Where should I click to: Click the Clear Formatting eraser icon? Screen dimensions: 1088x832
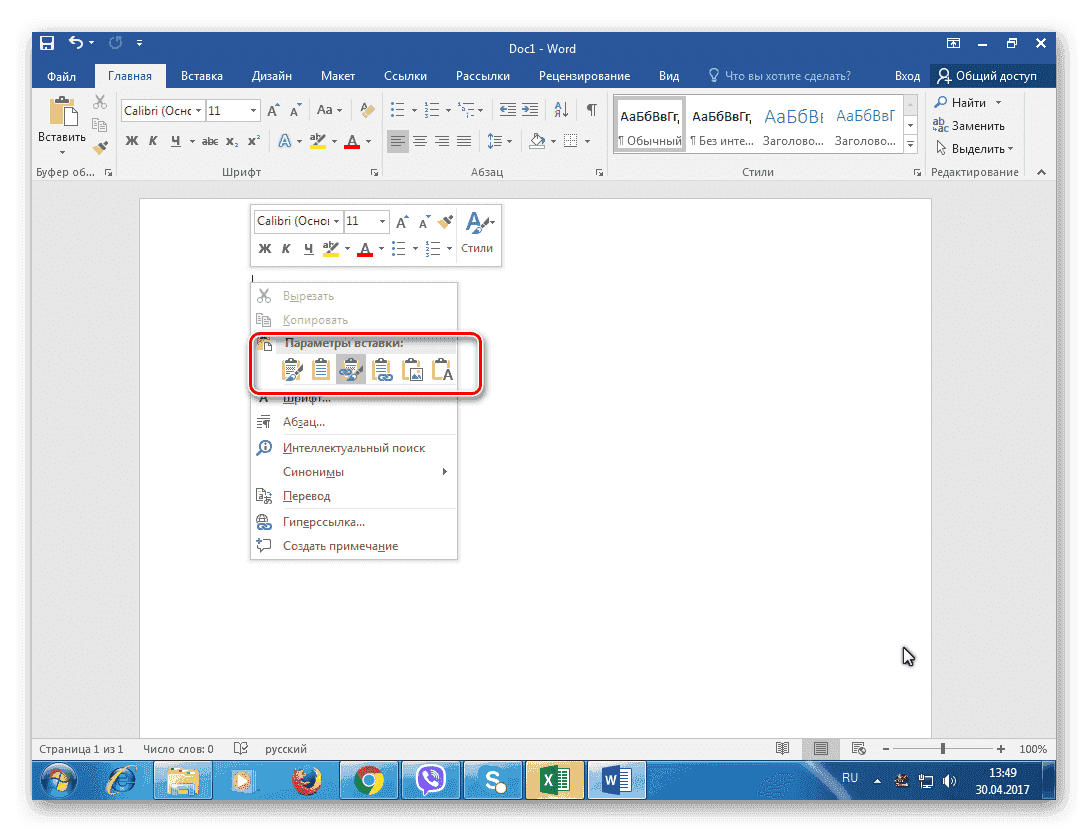(366, 110)
